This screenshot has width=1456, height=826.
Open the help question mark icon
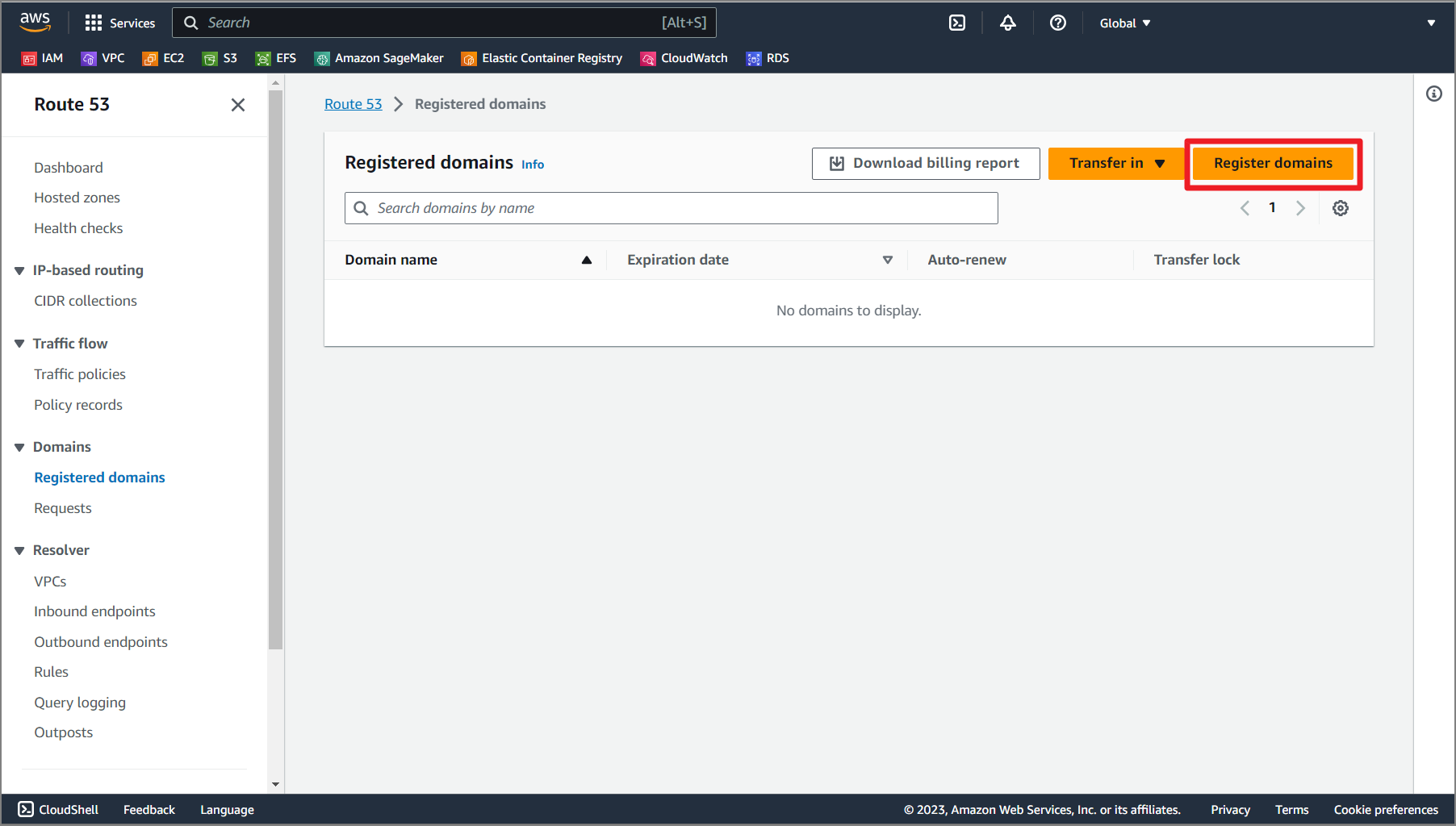tap(1057, 23)
